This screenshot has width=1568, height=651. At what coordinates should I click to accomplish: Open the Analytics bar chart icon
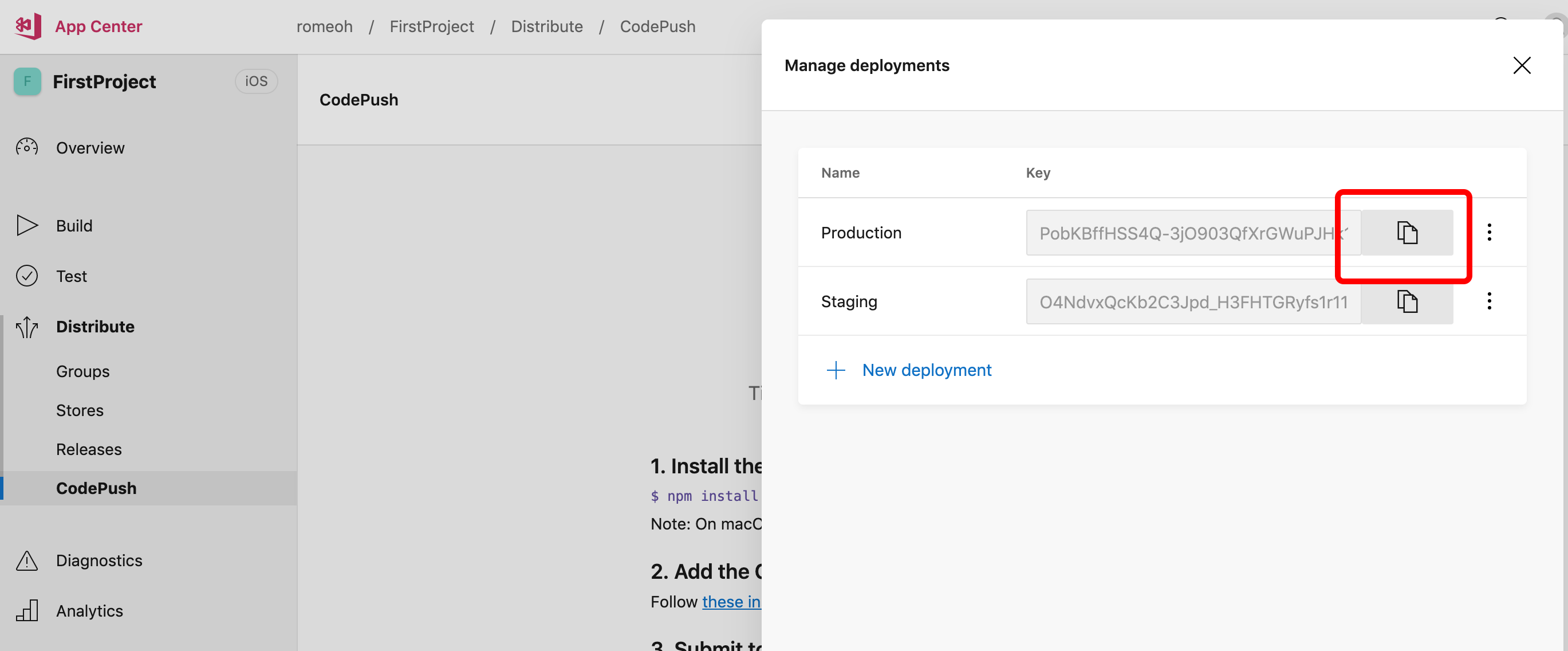point(27,610)
